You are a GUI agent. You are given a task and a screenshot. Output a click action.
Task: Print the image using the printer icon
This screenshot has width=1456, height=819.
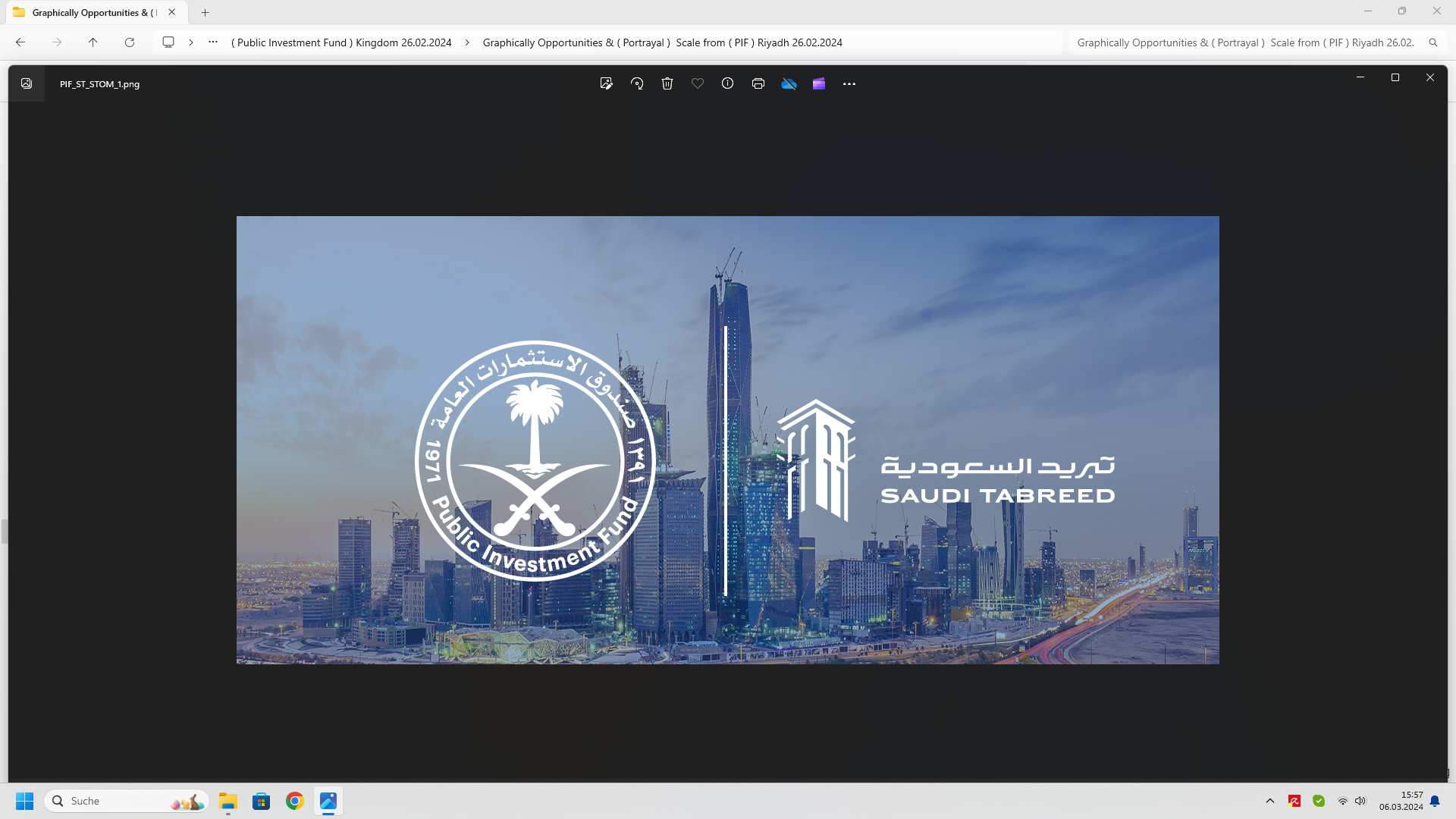758,84
